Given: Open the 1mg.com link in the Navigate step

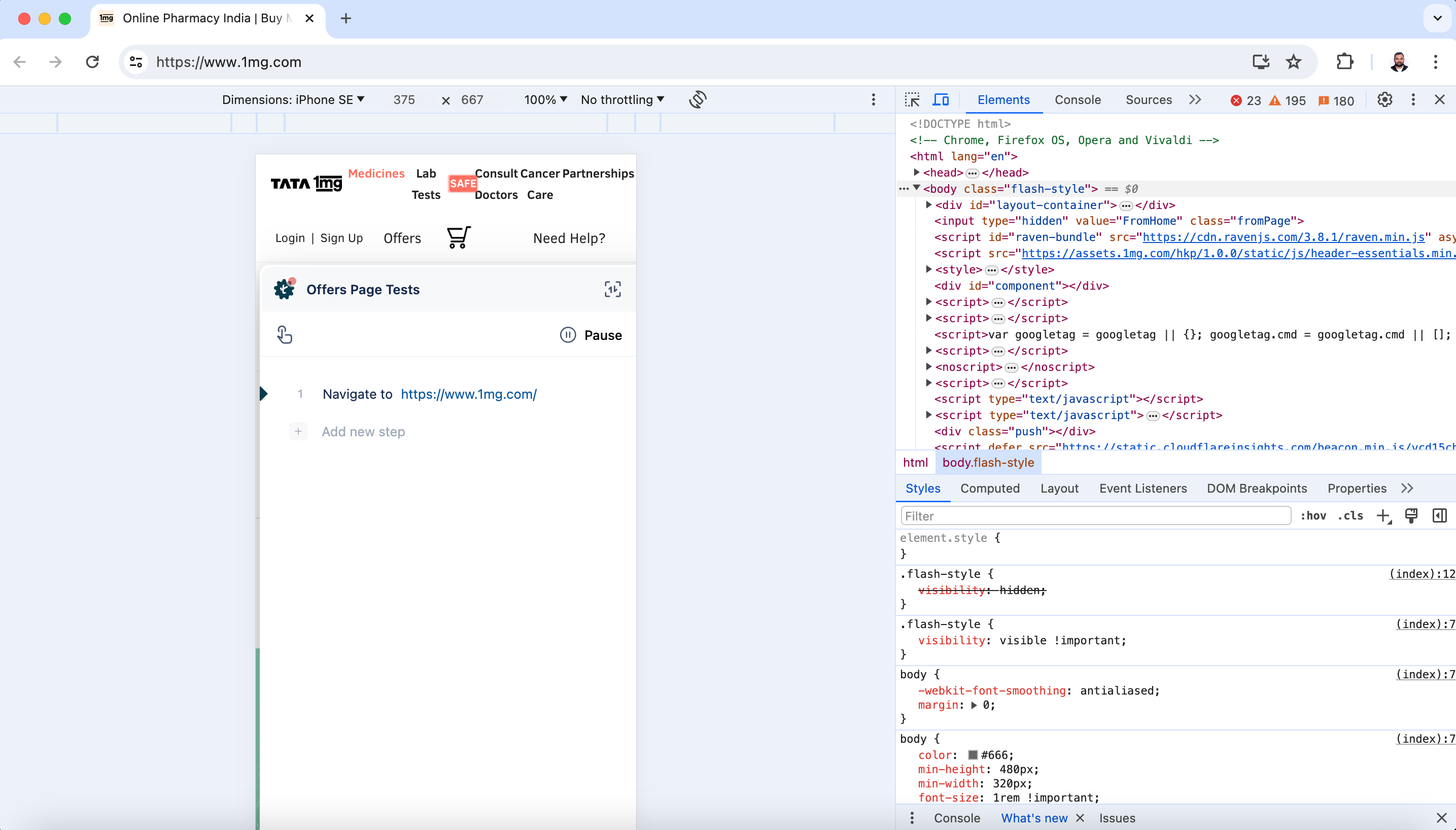Looking at the screenshot, I should click(x=468, y=394).
